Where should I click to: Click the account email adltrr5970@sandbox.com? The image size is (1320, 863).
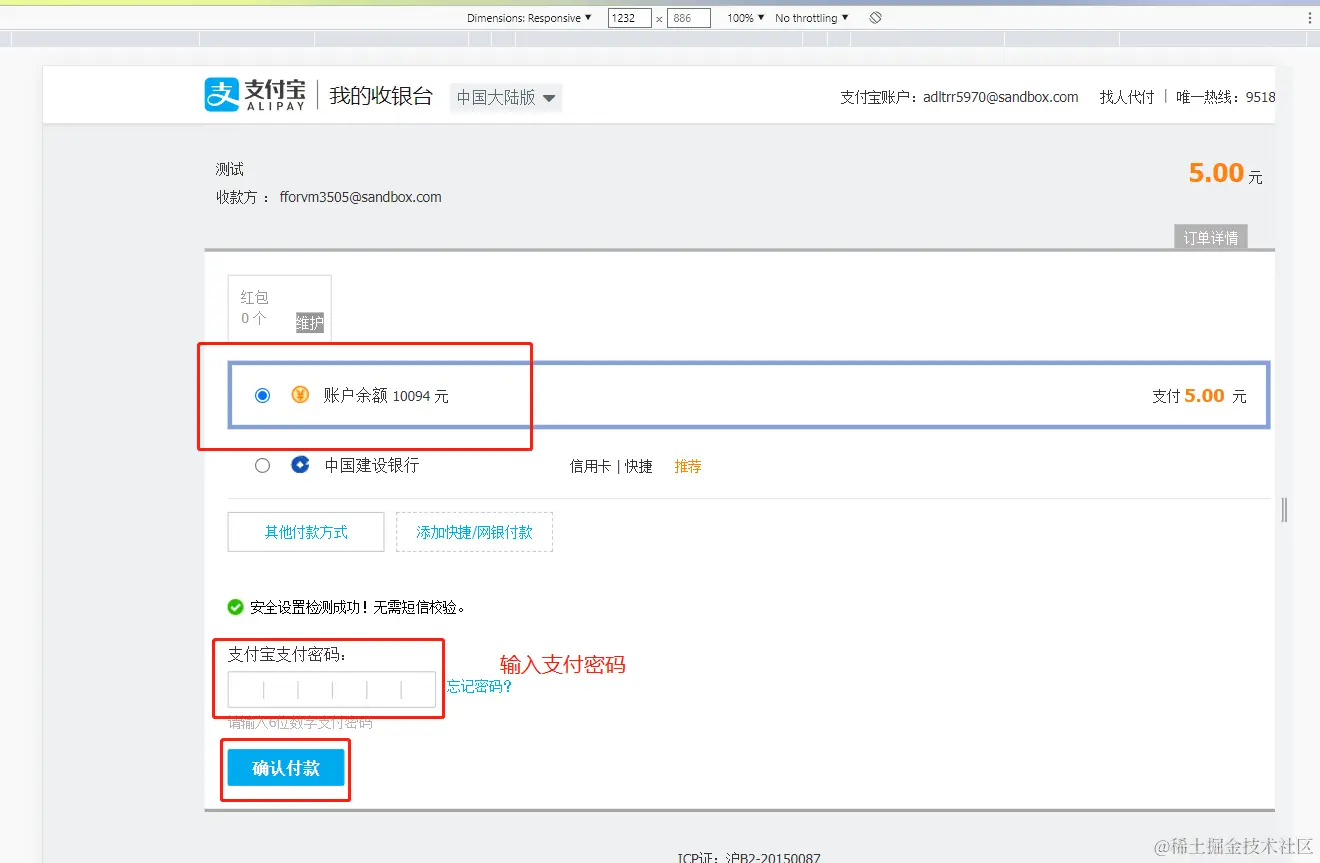1001,97
